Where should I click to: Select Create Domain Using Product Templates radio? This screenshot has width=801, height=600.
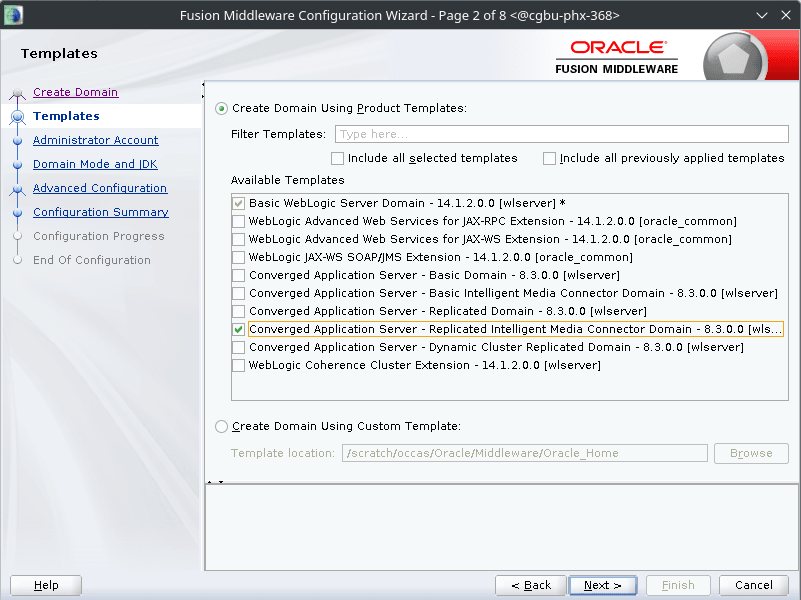[221, 108]
